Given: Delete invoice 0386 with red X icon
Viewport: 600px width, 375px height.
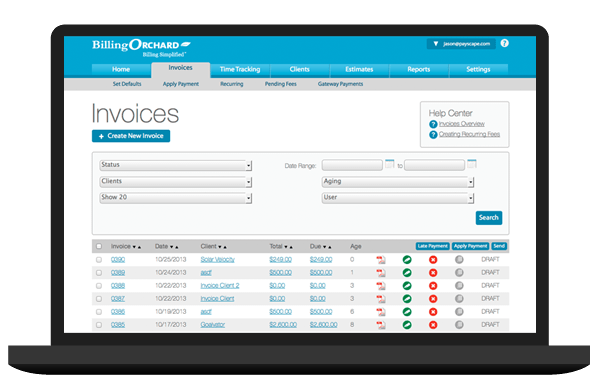Looking at the screenshot, I should pos(433,312).
